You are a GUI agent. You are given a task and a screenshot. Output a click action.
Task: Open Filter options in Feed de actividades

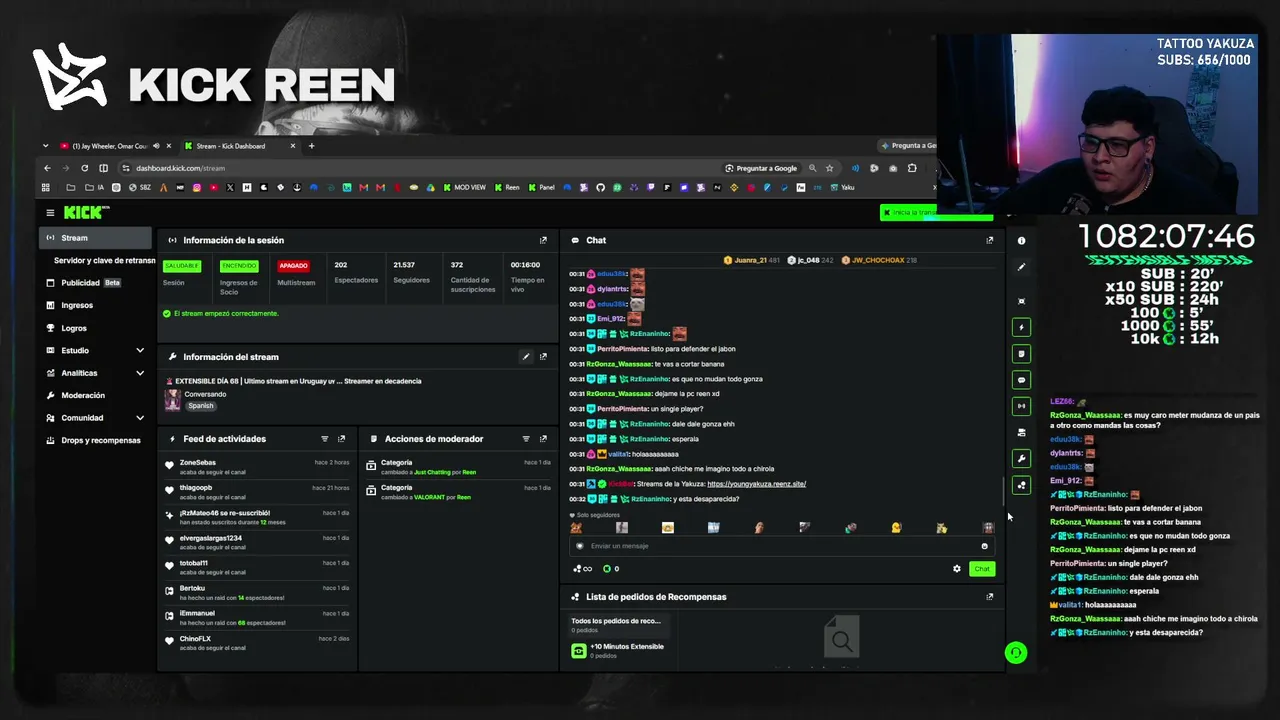coord(325,439)
